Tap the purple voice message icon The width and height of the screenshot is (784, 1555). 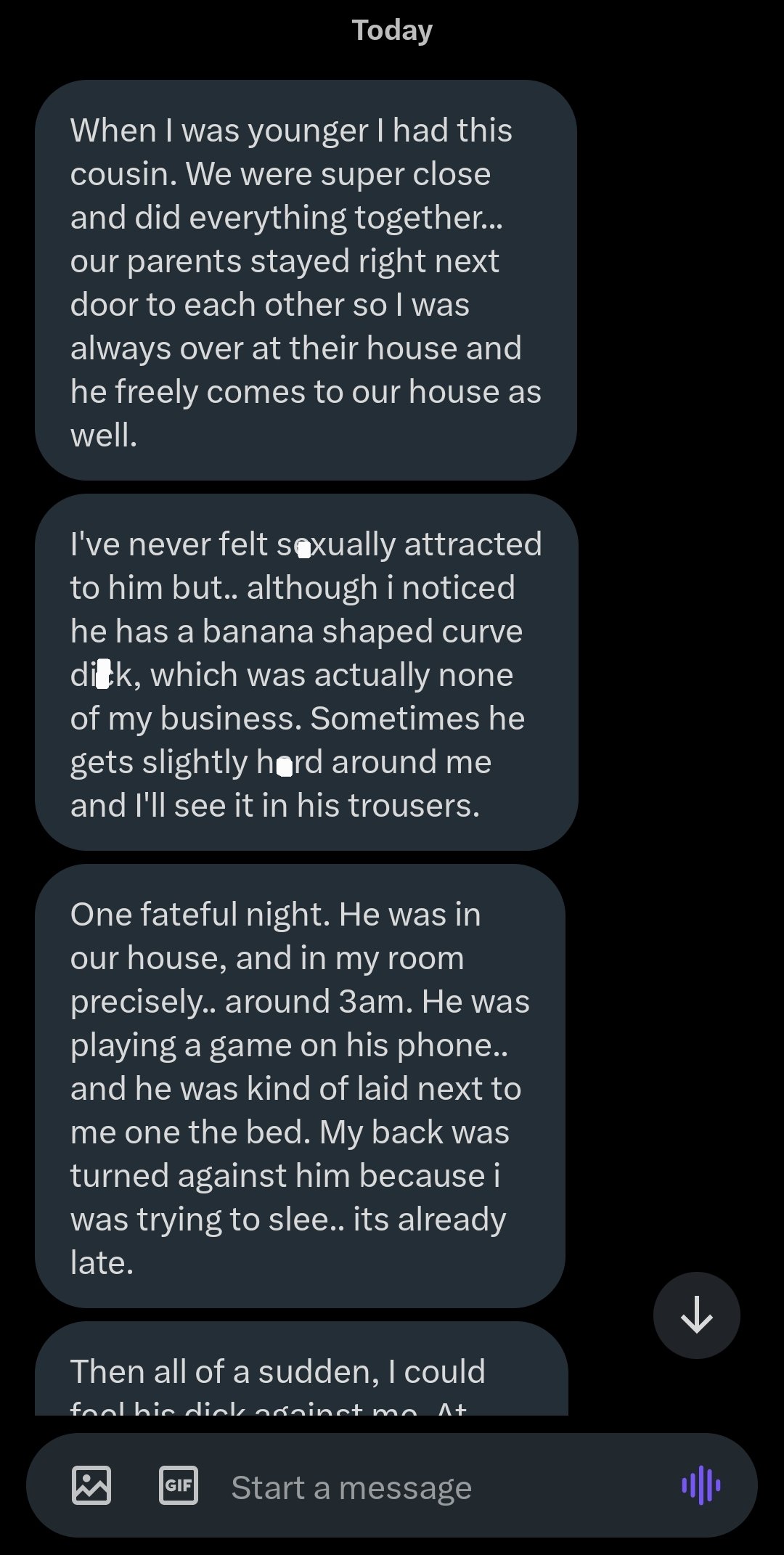click(x=701, y=1485)
